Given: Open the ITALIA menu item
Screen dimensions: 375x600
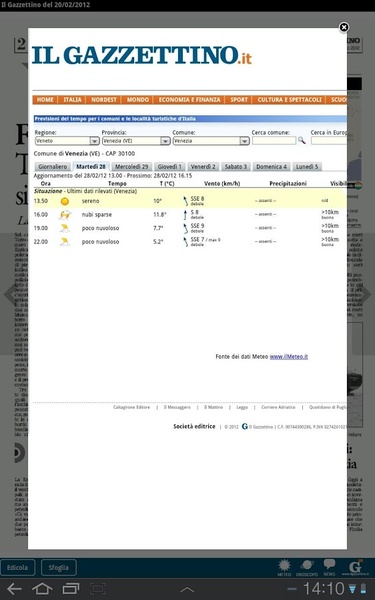Looking at the screenshot, I should tap(72, 99).
